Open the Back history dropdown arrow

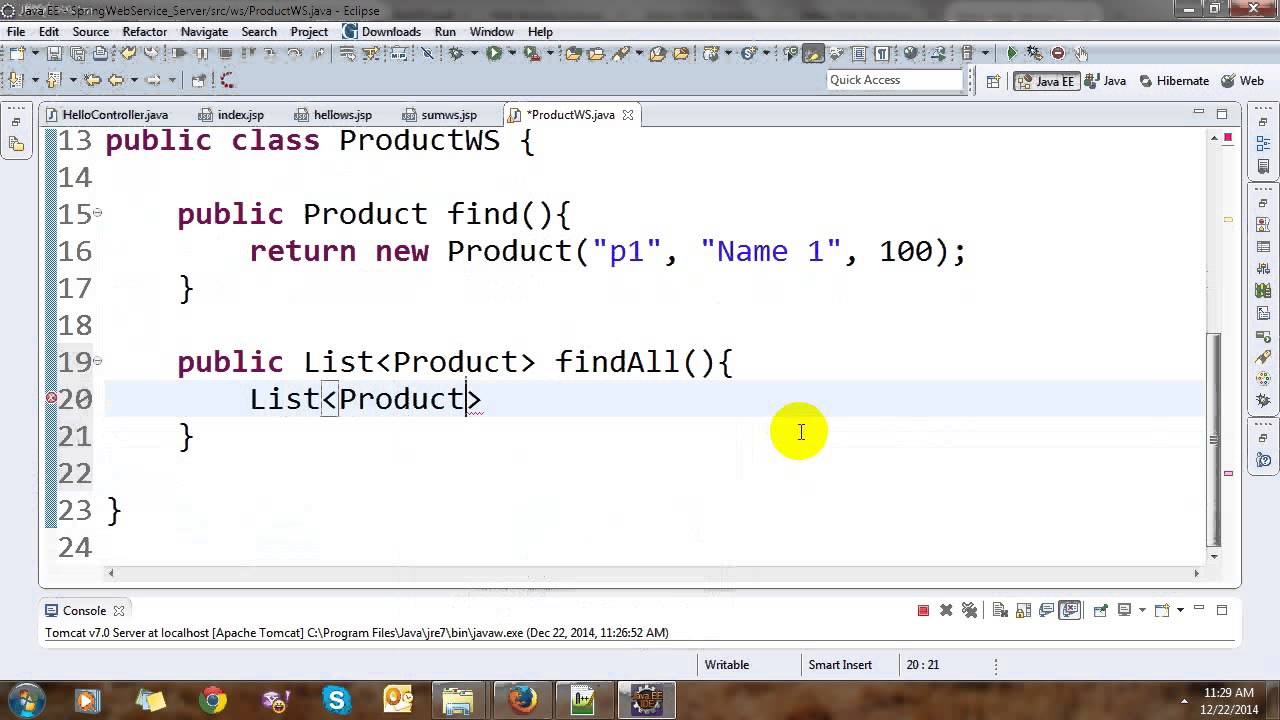(134, 80)
